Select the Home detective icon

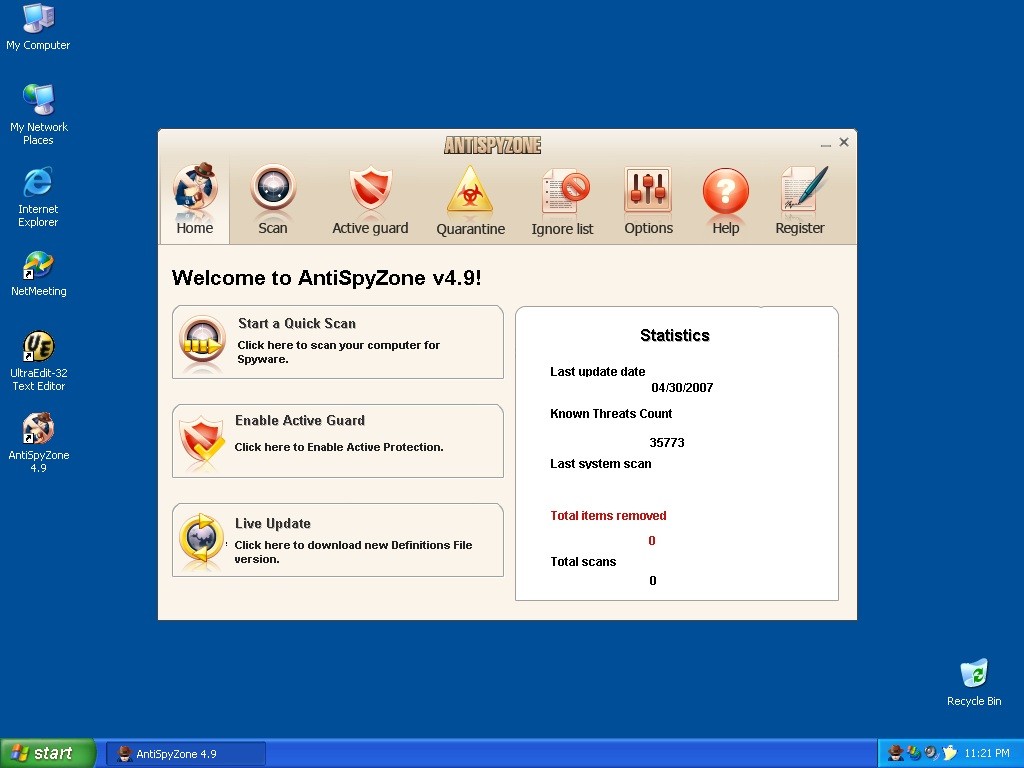[195, 190]
